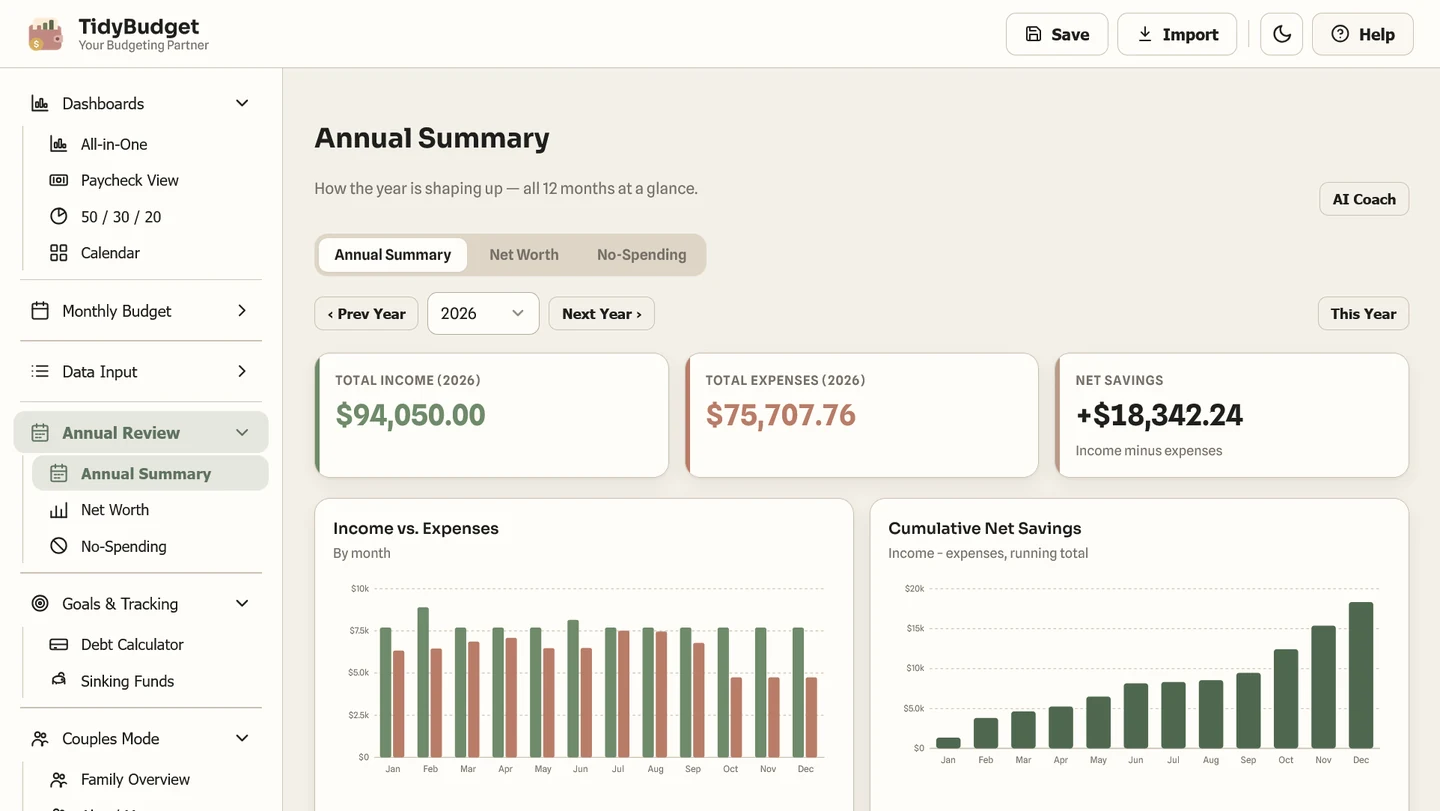Go to Prev Year
This screenshot has height=811, width=1440.
click(x=367, y=314)
